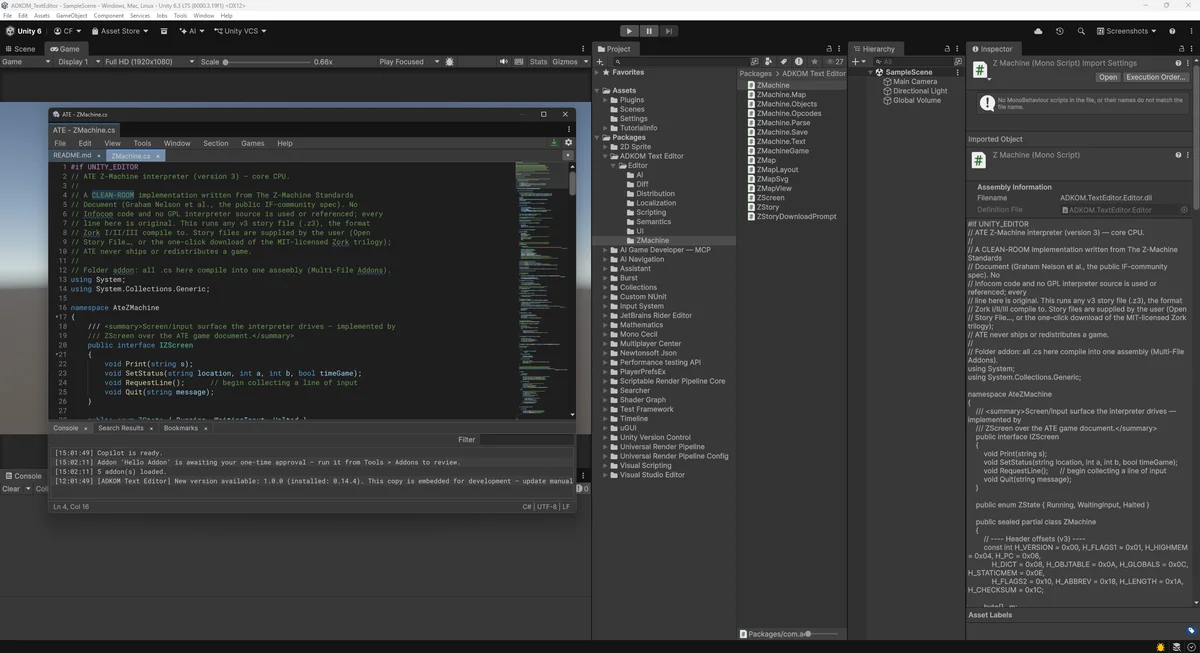The image size is (1200, 653).
Task: Open the Unity cloud services icon
Action: [x=1038, y=31]
